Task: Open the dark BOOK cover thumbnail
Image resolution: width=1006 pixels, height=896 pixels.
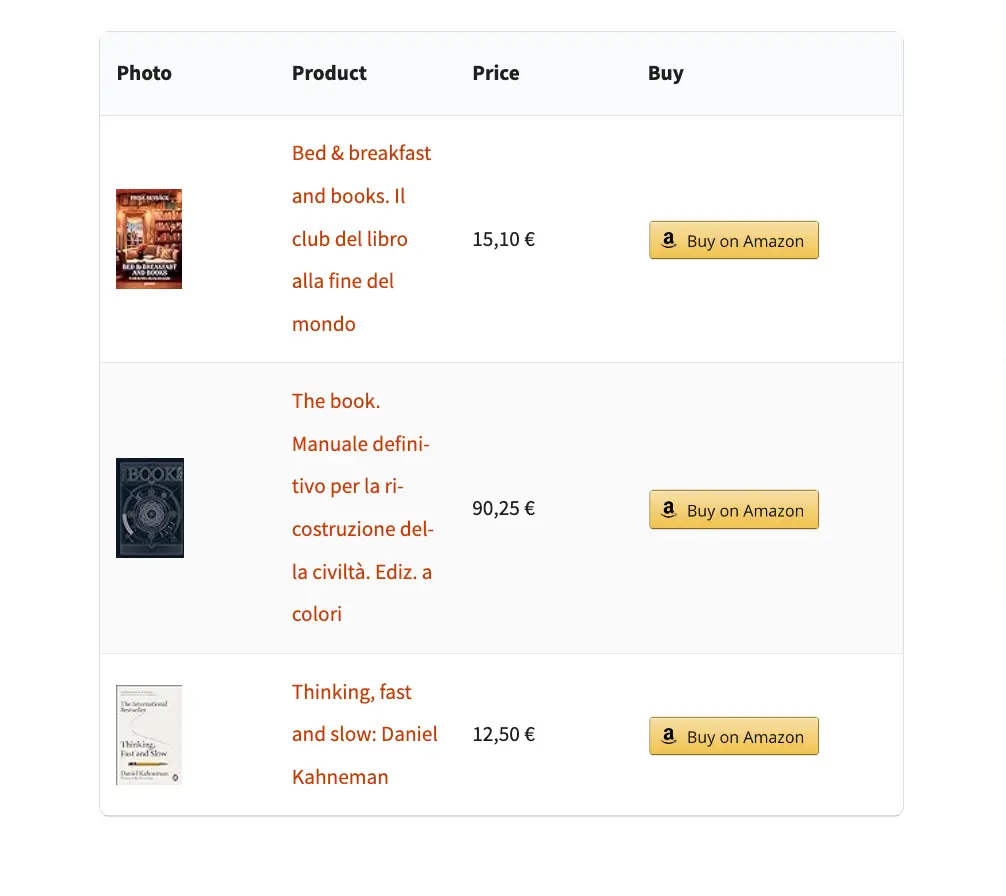Action: [x=150, y=508]
